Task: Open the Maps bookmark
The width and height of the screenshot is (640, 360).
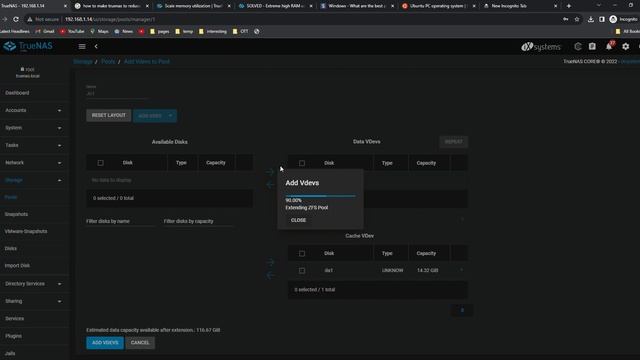Action: (x=99, y=31)
